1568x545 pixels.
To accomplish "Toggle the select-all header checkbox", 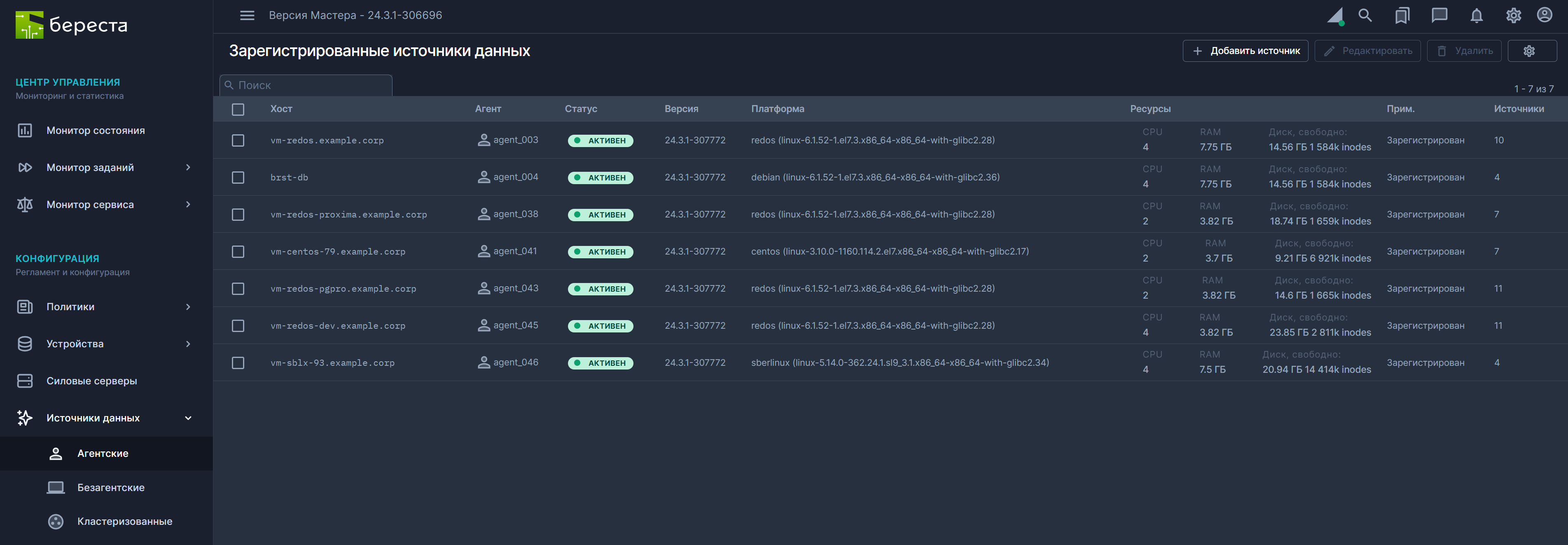I will pos(238,109).
